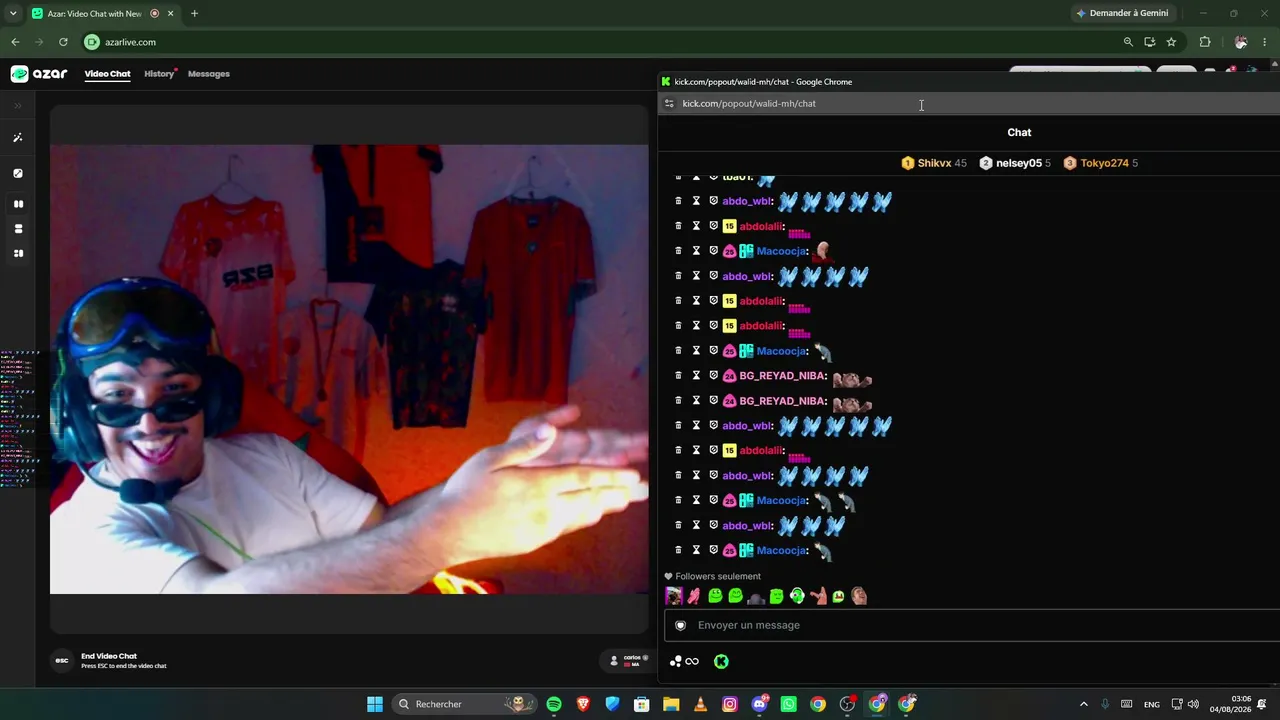Click the Rechercher taskbar search box
Screen dimensions: 1280x720
464,704
